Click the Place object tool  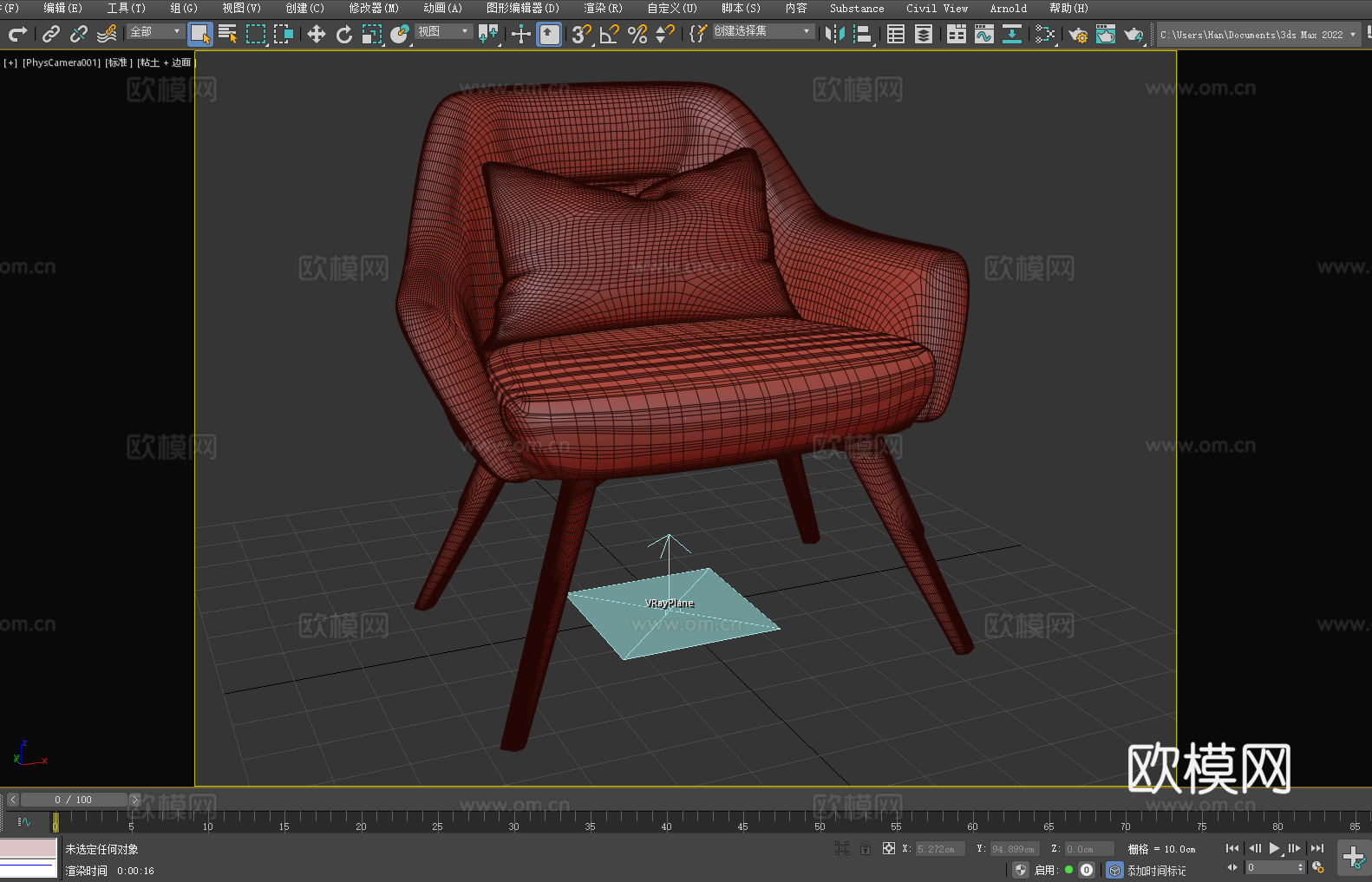(400, 34)
